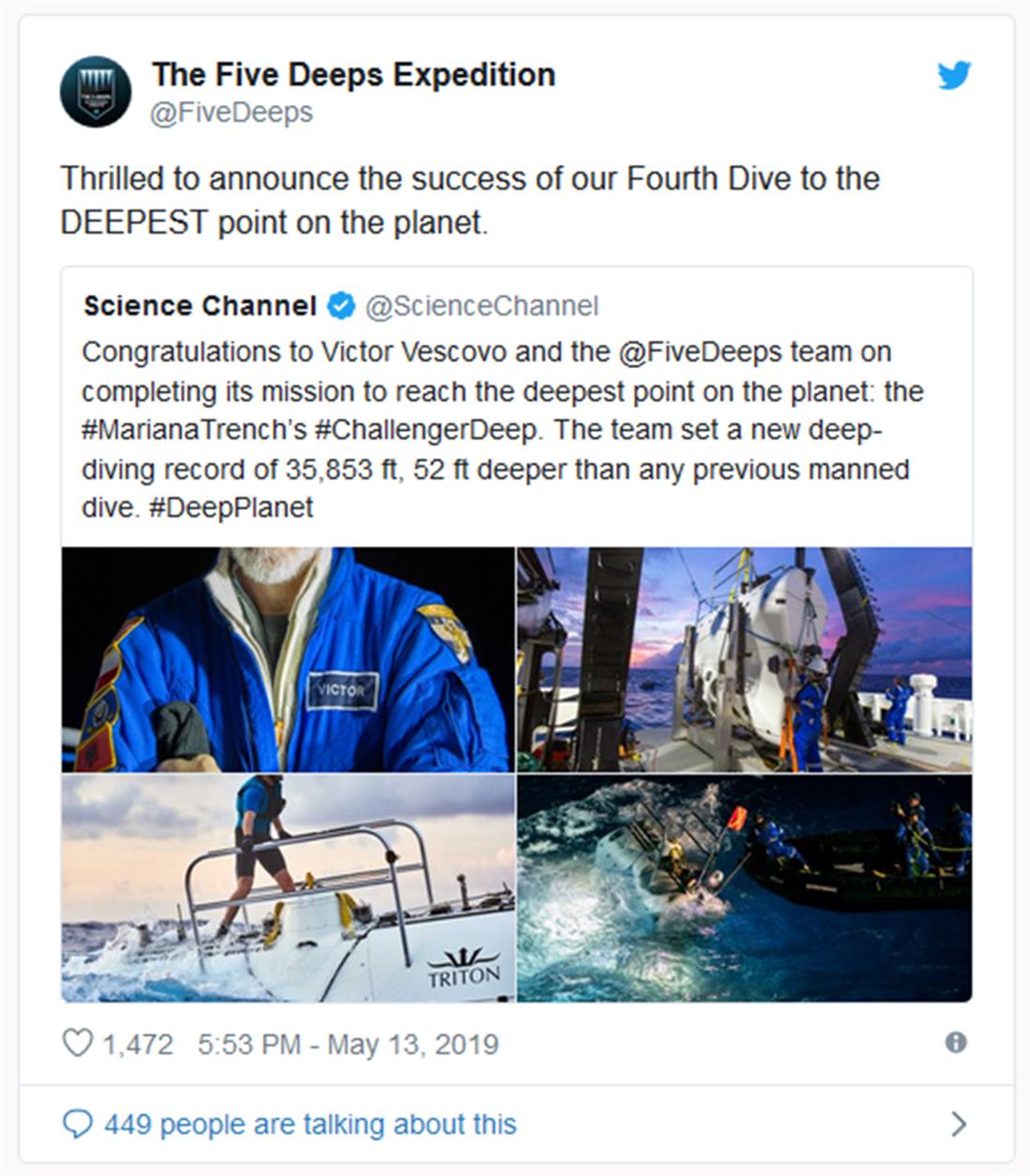Click @FiveDeeps mention in quoted tweet

pos(700,352)
